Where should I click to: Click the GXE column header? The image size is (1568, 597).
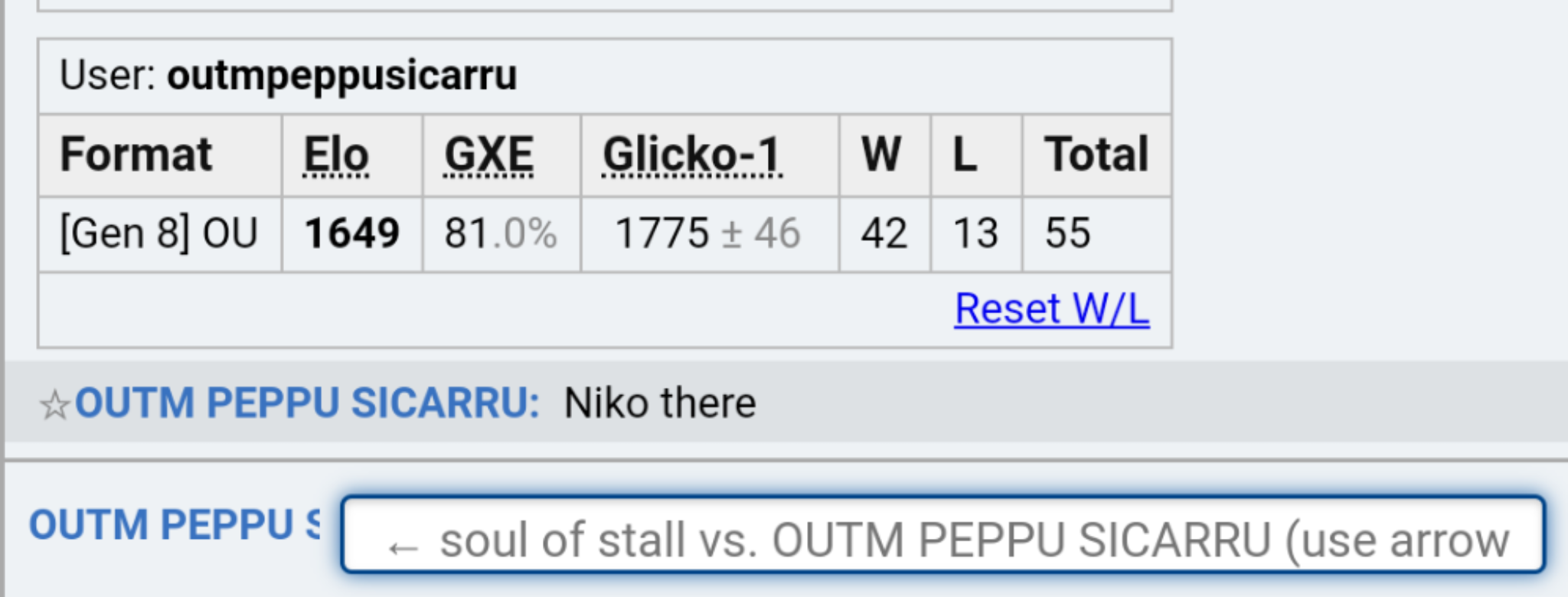[x=488, y=155]
